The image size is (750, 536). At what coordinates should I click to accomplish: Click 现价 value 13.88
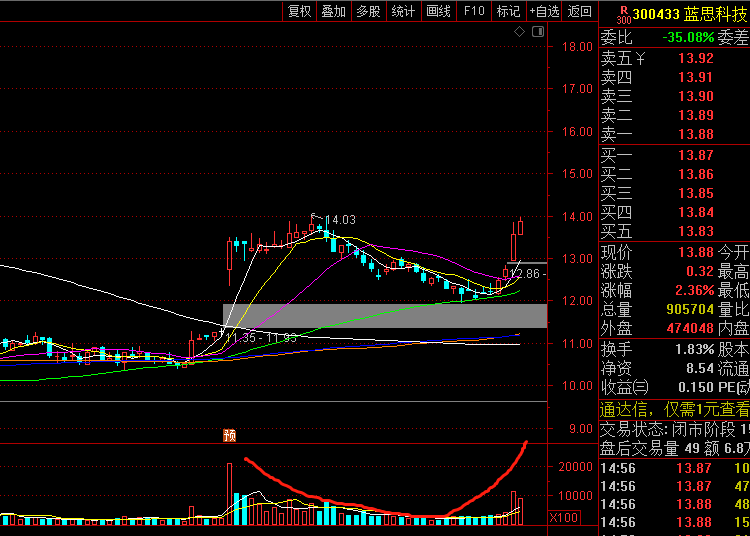pos(696,252)
